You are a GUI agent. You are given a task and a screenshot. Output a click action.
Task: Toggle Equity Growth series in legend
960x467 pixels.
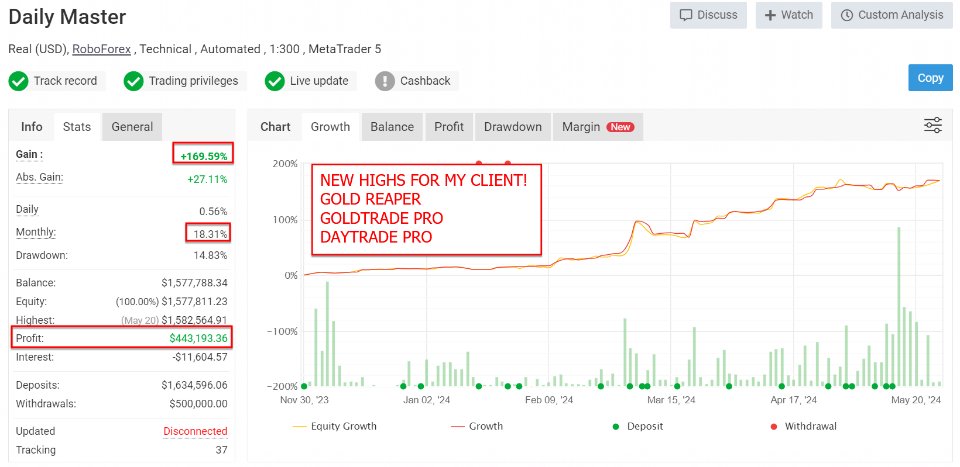point(335,426)
